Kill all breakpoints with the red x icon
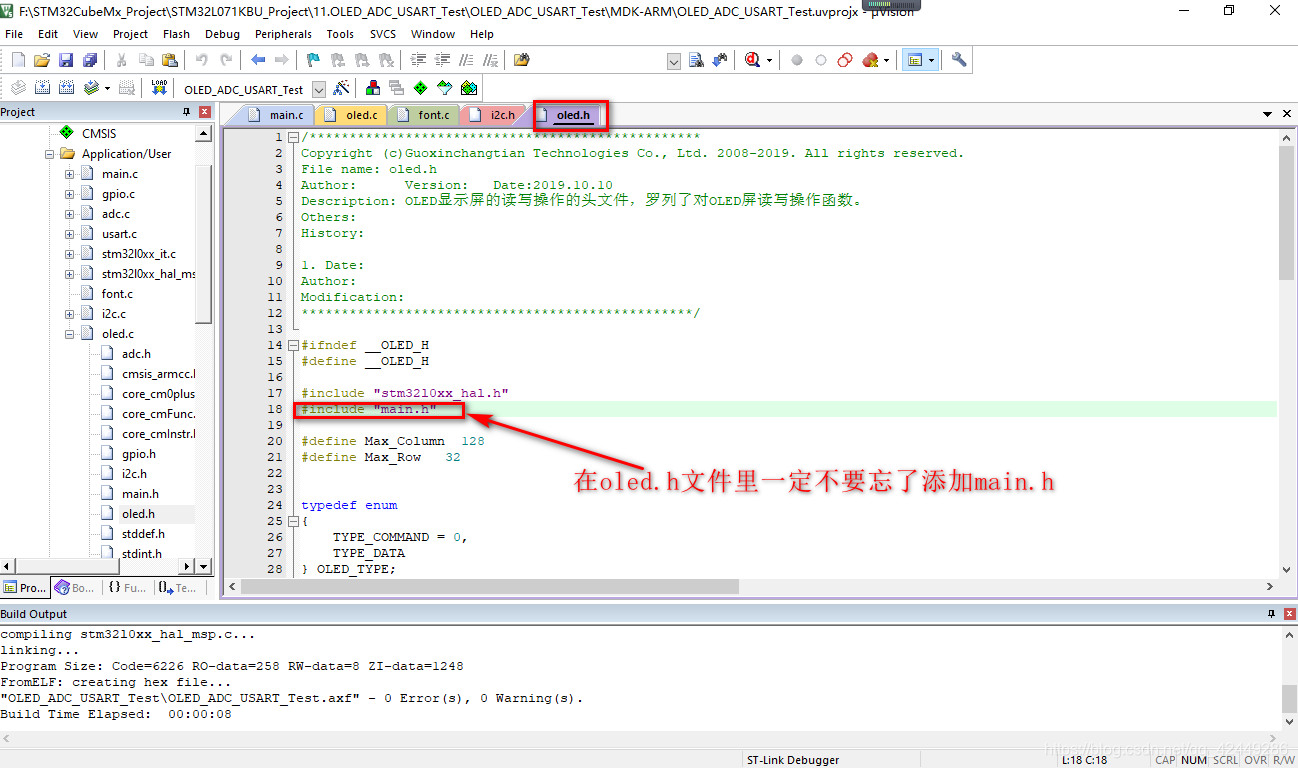Image resolution: width=1298 pixels, height=768 pixels. (870, 60)
